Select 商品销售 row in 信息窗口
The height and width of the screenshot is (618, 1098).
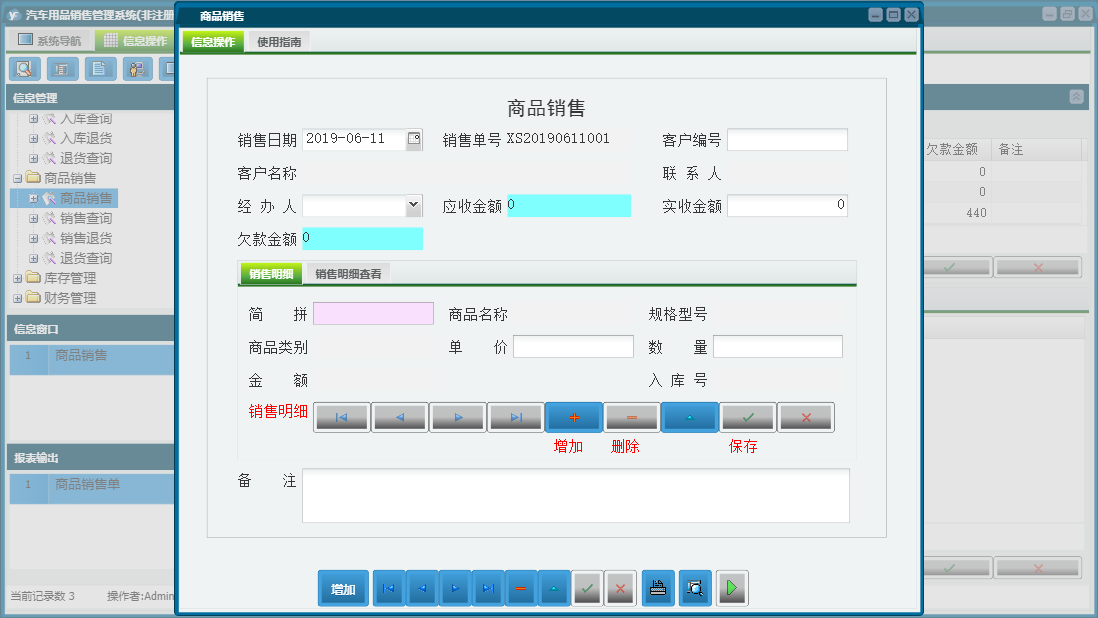click(92, 360)
